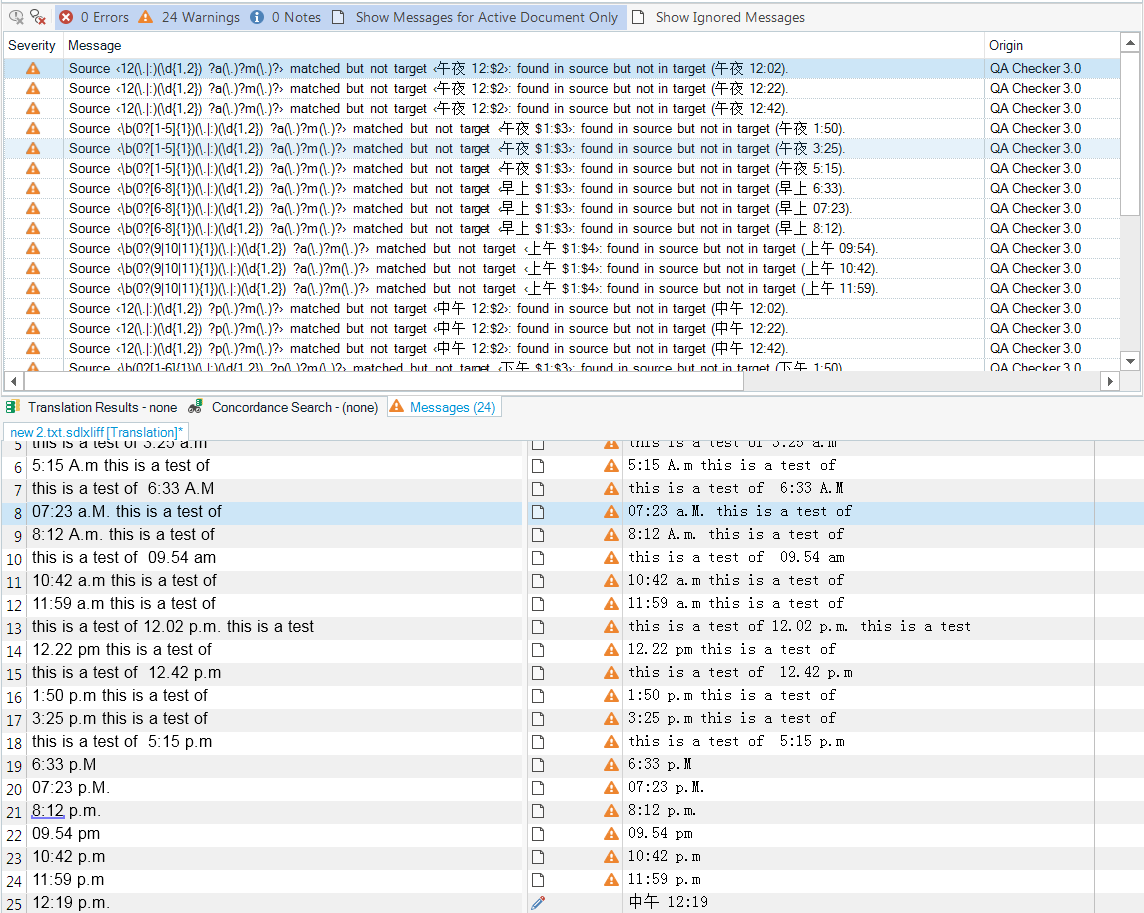Toggle the 0 Notes filter
Image resolution: width=1144 pixels, height=913 pixels.
click(285, 17)
